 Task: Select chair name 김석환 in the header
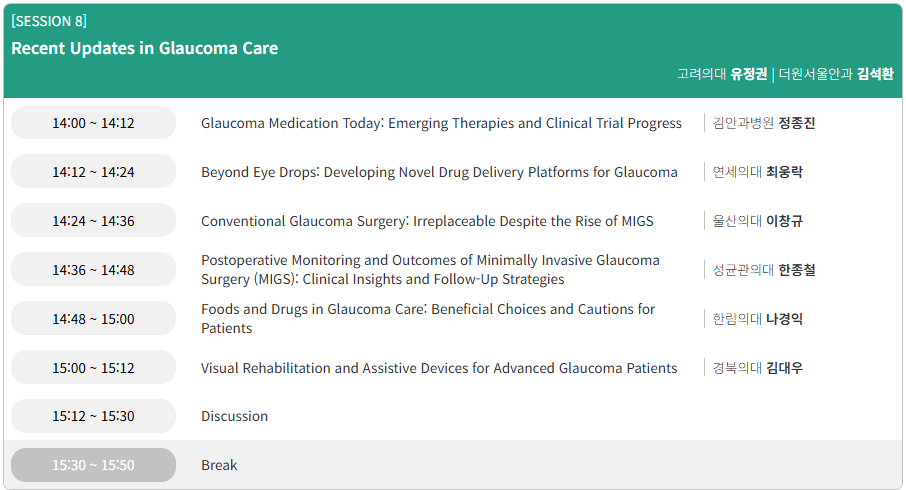[875, 74]
